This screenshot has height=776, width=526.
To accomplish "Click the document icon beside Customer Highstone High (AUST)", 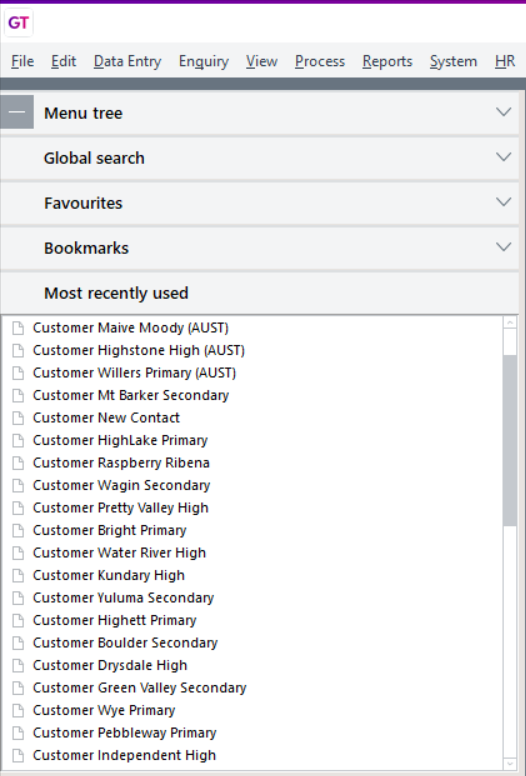I will pos(18,350).
